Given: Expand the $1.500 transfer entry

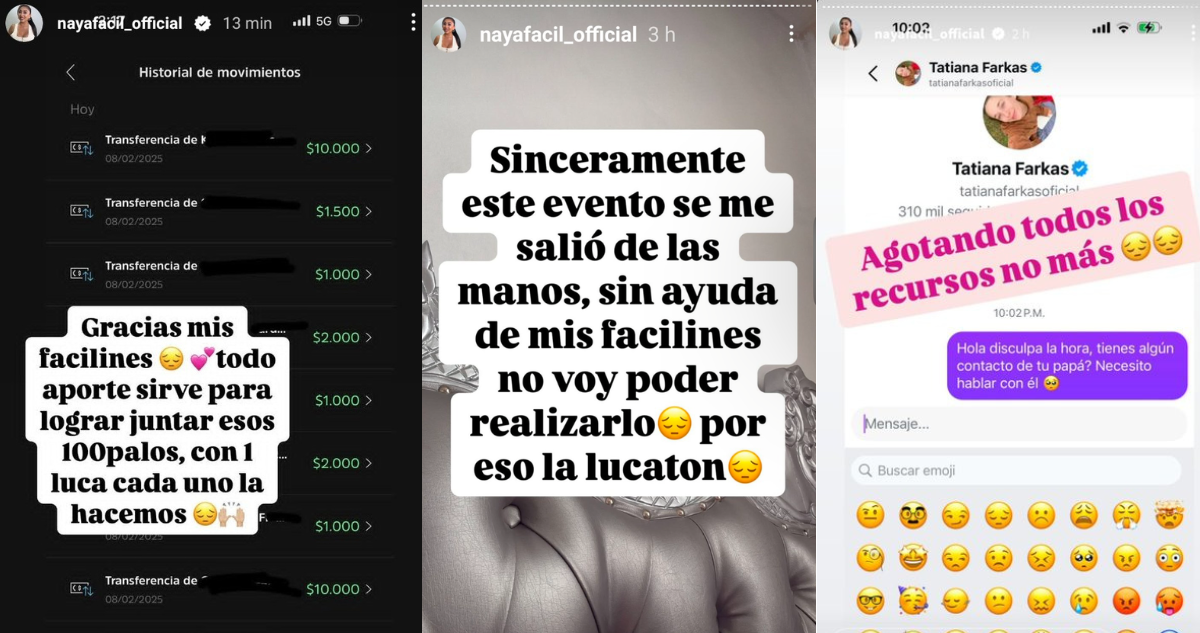Looking at the screenshot, I should (220, 211).
